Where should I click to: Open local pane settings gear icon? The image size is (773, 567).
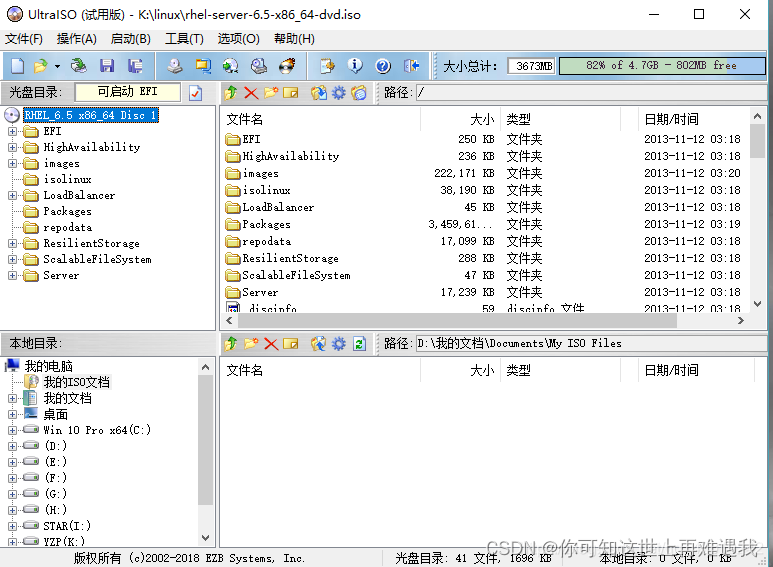pos(339,344)
